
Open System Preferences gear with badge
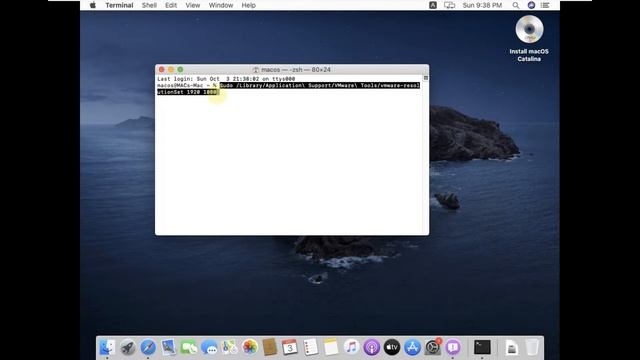pyautogui.click(x=433, y=347)
